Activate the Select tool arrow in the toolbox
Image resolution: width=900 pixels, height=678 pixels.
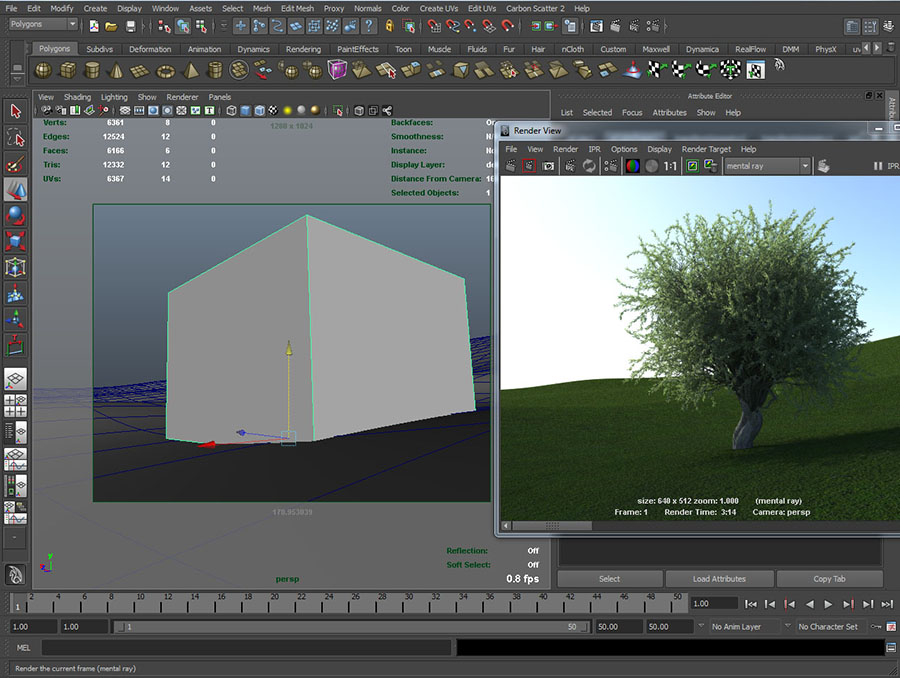pos(14,112)
